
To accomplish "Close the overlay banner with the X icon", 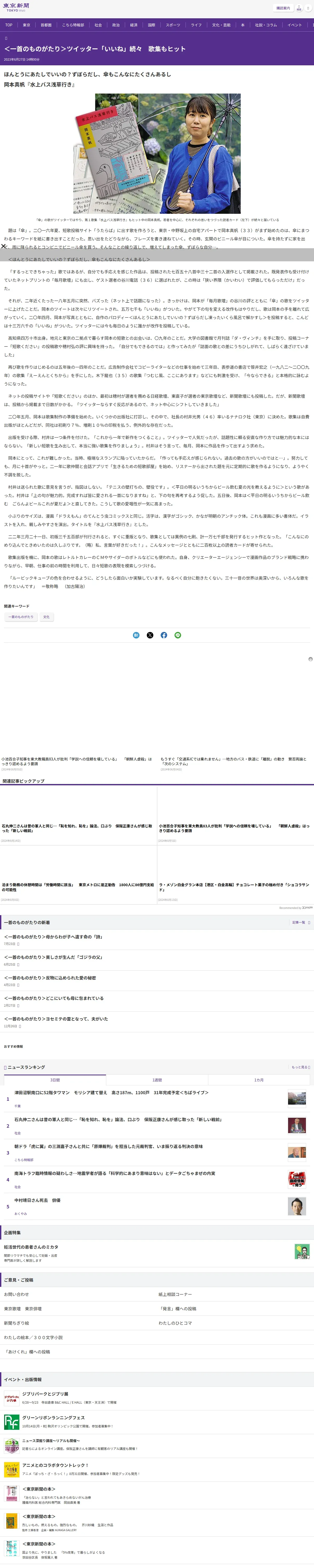I will point(4,246).
